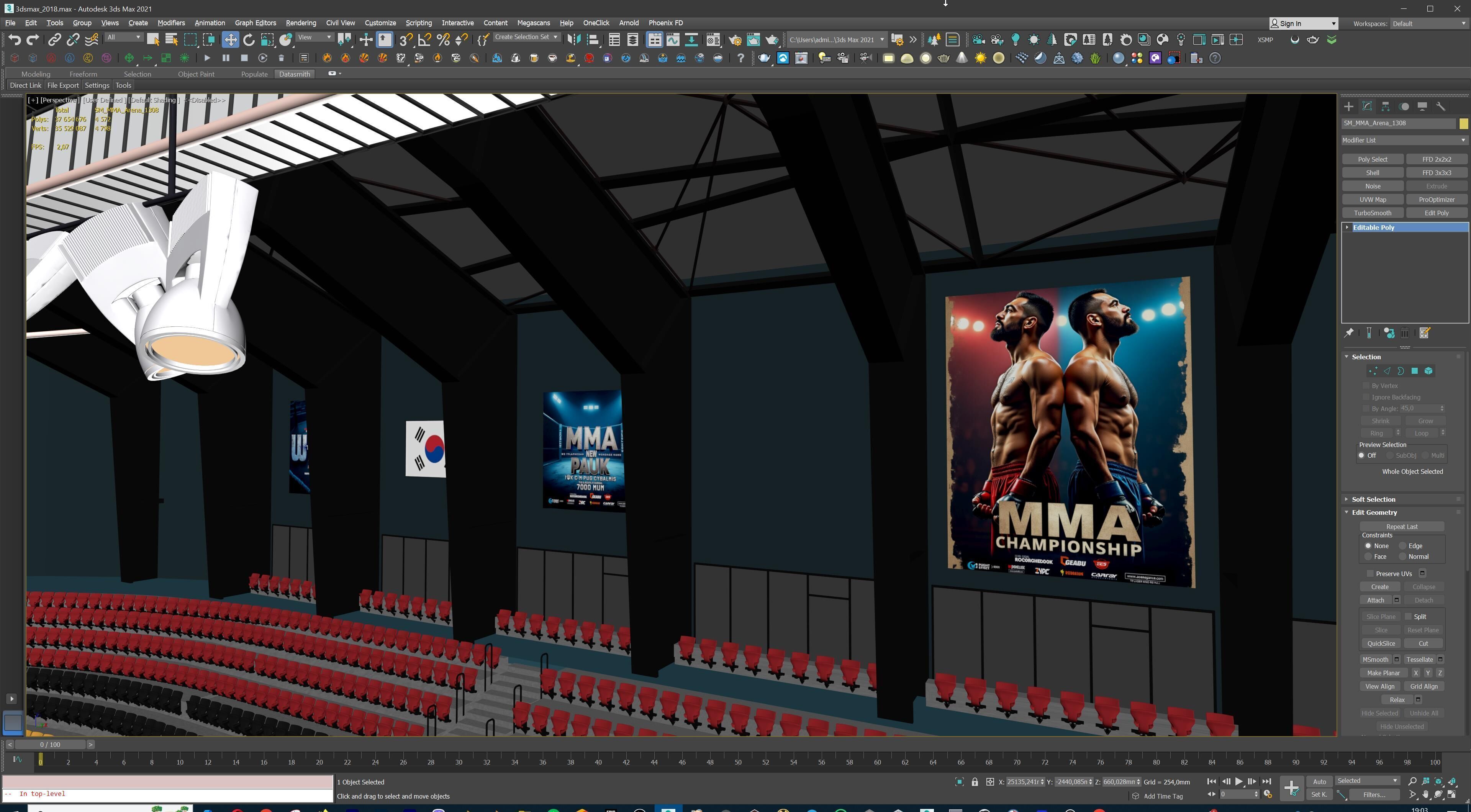Viewport: 1471px width, 812px height.
Task: Open Select by Name dialog
Action: (171, 39)
